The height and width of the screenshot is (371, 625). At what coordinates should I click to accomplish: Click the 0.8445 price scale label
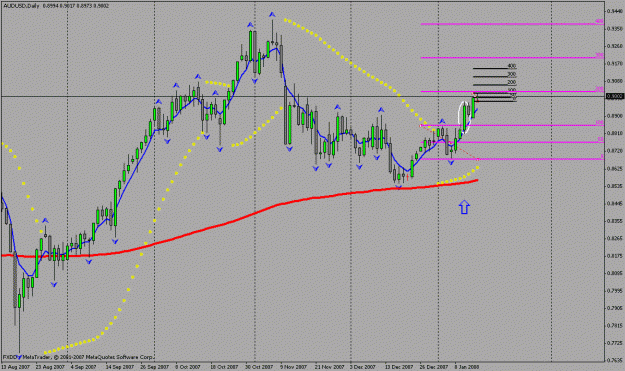pos(614,203)
